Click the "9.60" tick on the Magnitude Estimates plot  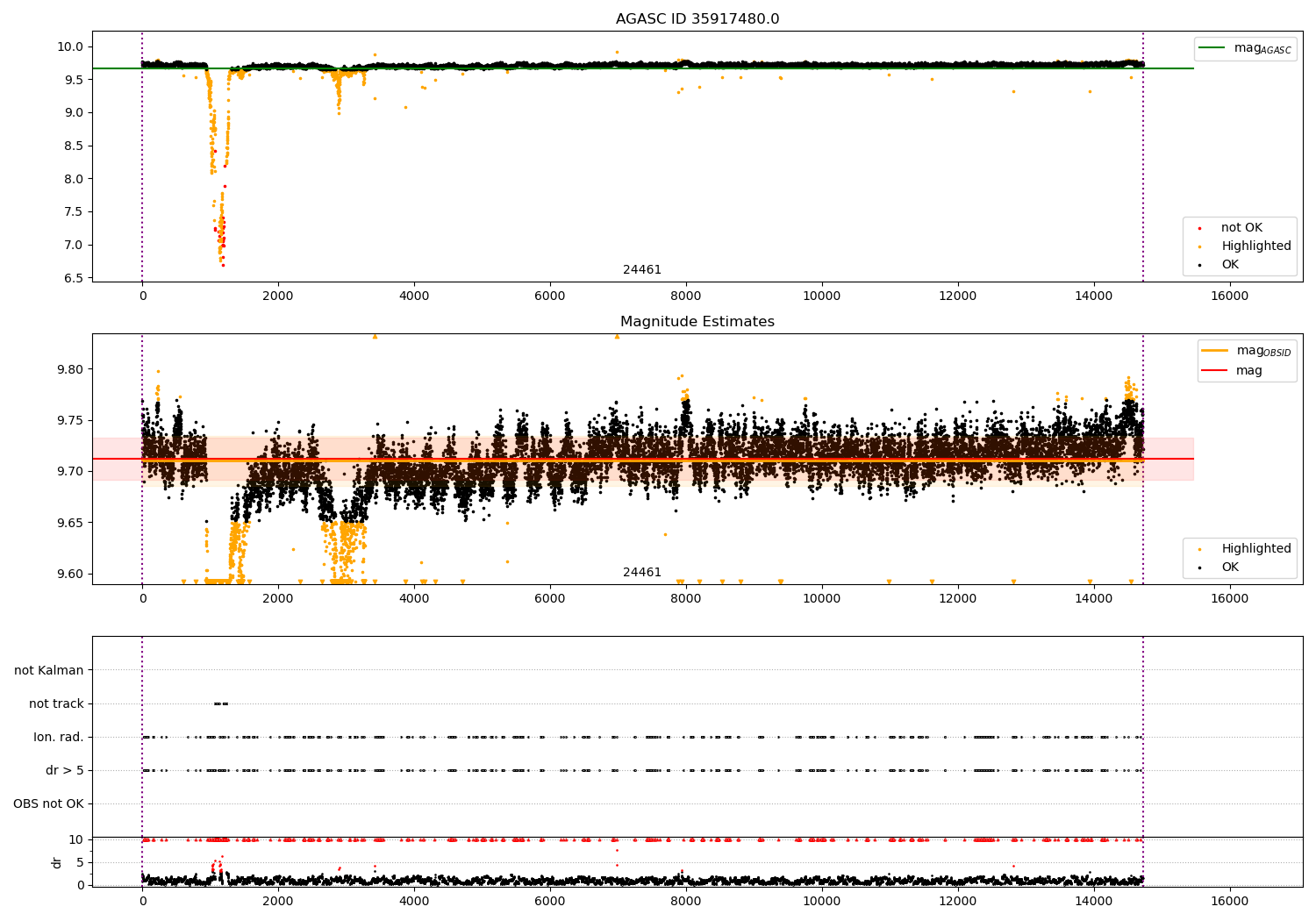pyautogui.click(x=69, y=575)
